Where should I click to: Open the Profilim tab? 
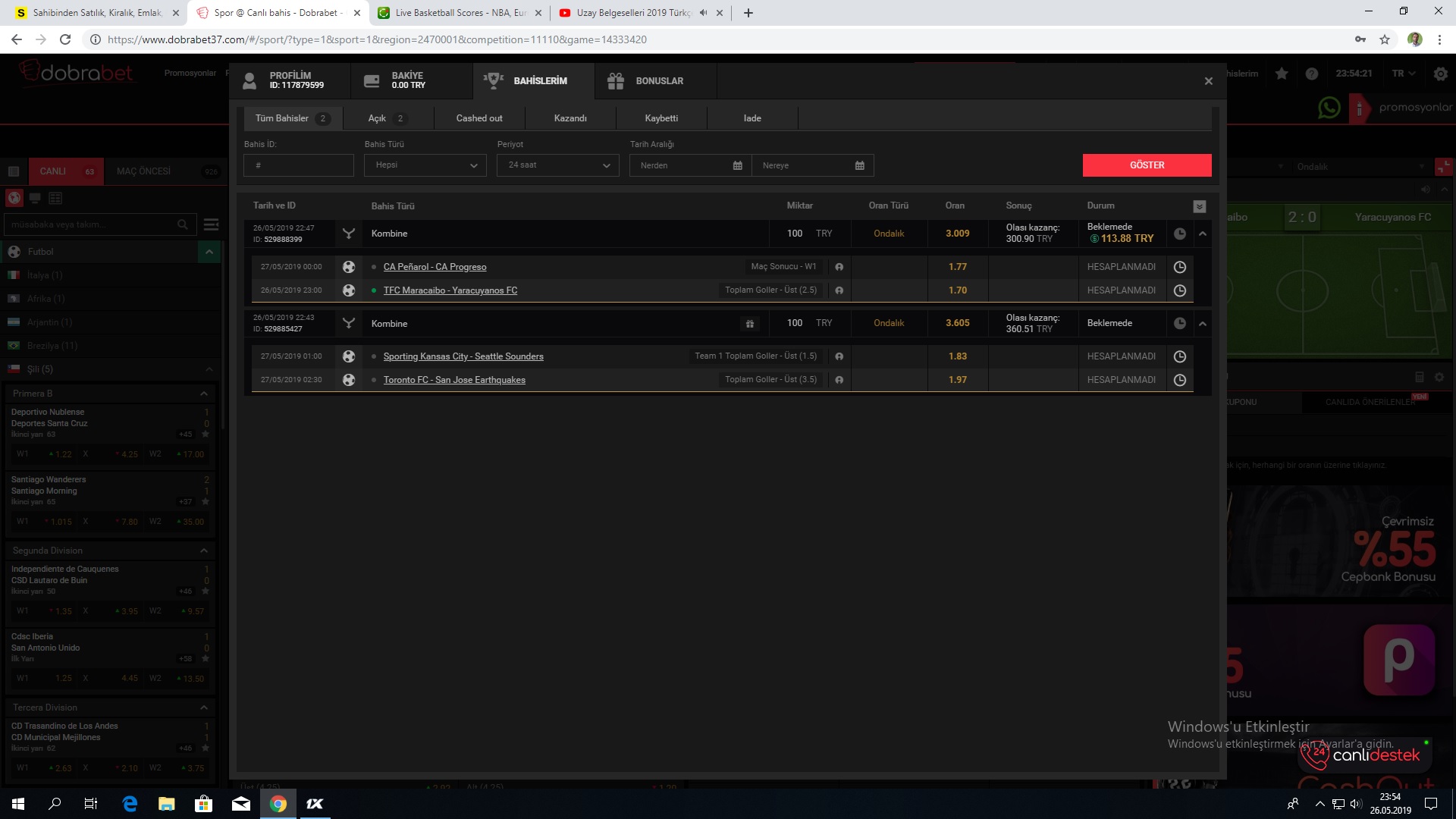click(290, 80)
